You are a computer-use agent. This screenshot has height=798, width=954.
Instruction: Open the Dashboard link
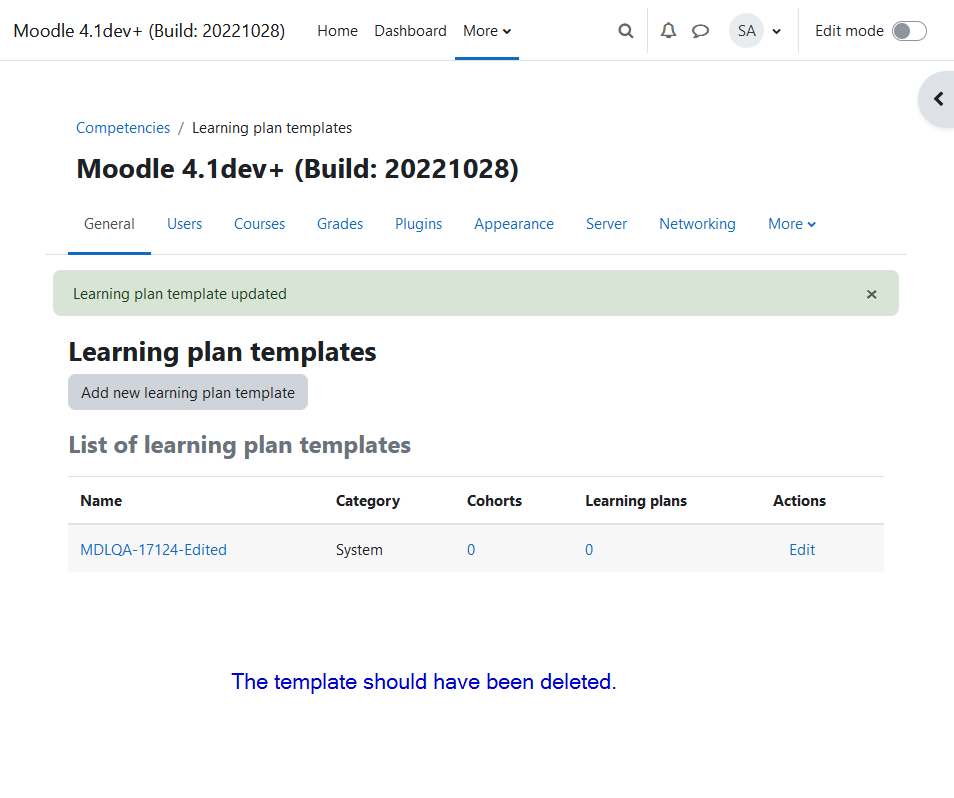410,31
